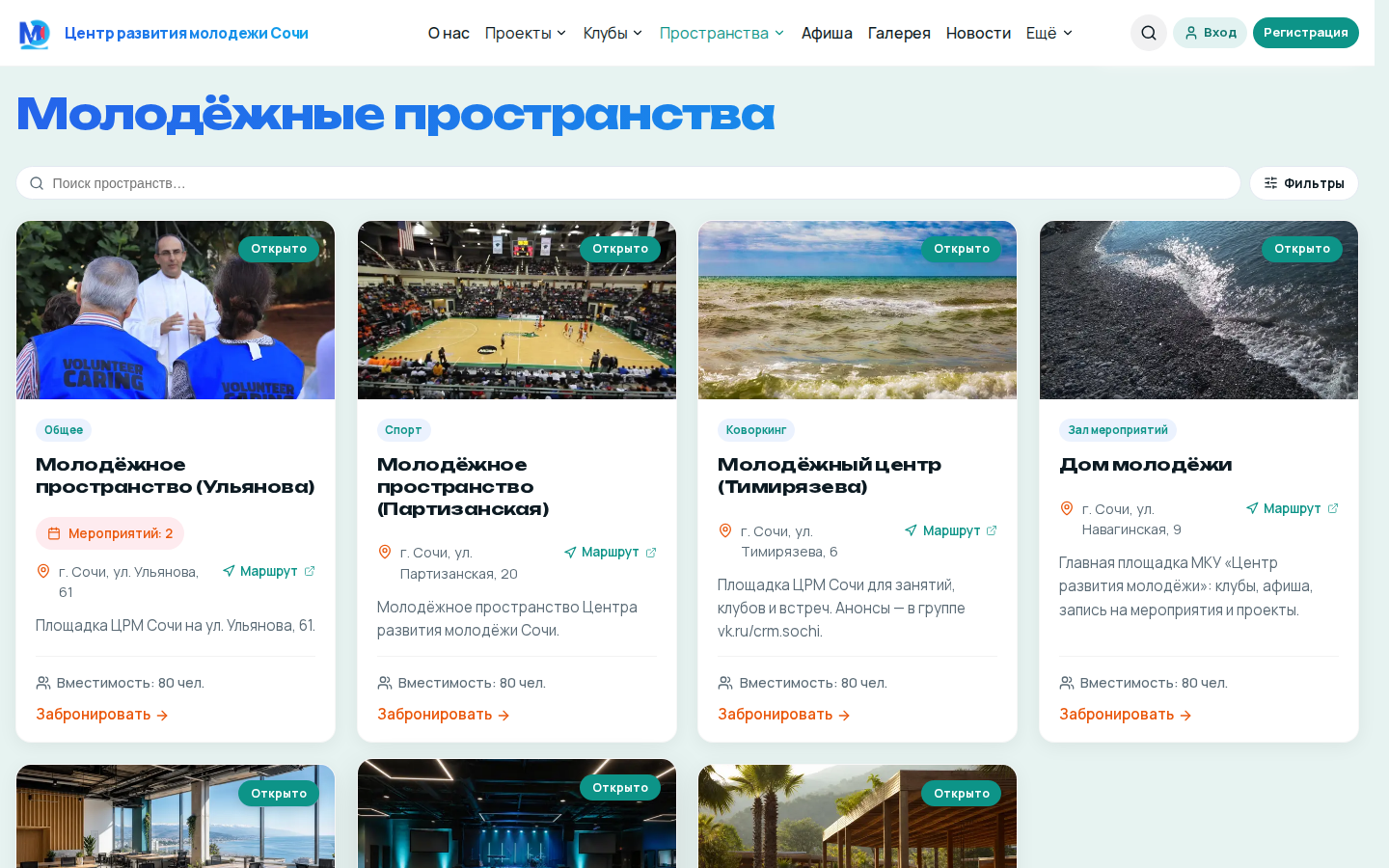The height and width of the screenshot is (868, 1389).
Task: Click the location pin by Навагинская, 9
Action: point(1067,508)
